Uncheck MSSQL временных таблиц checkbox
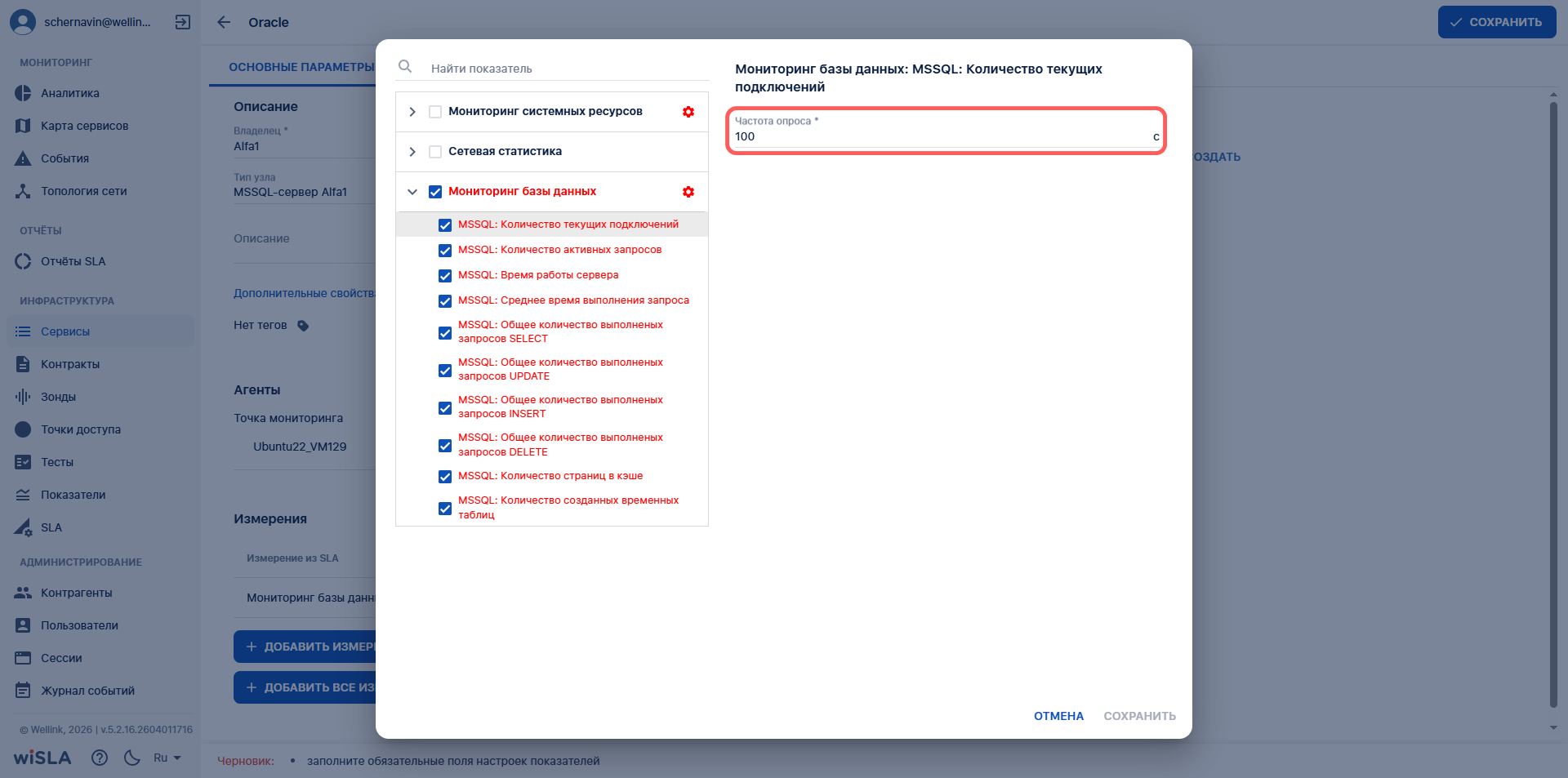 pos(445,509)
